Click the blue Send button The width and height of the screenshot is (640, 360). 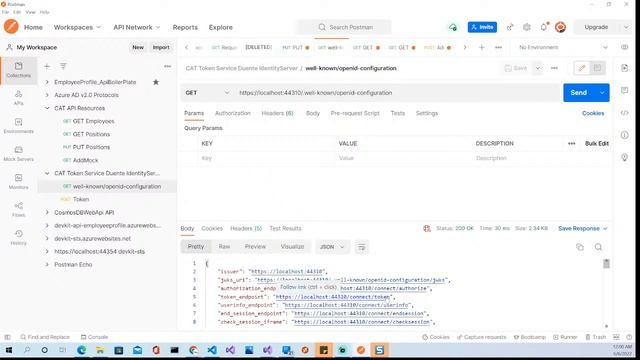coord(579,93)
